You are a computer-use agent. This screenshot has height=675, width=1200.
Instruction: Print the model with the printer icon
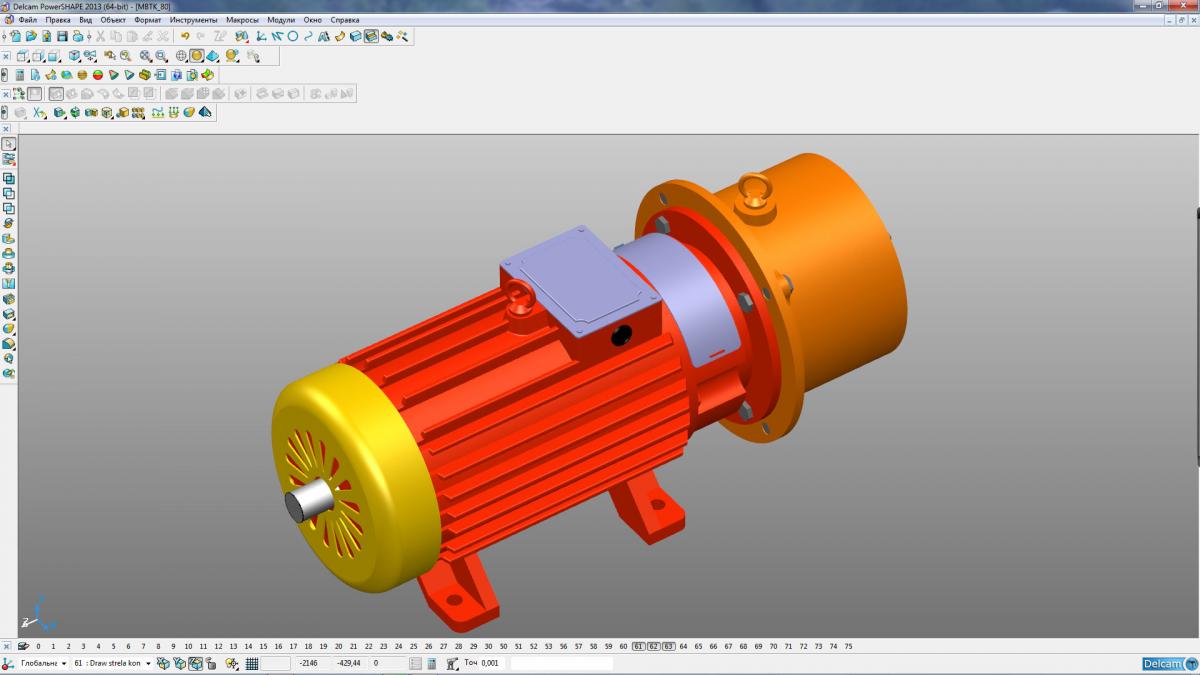point(78,36)
